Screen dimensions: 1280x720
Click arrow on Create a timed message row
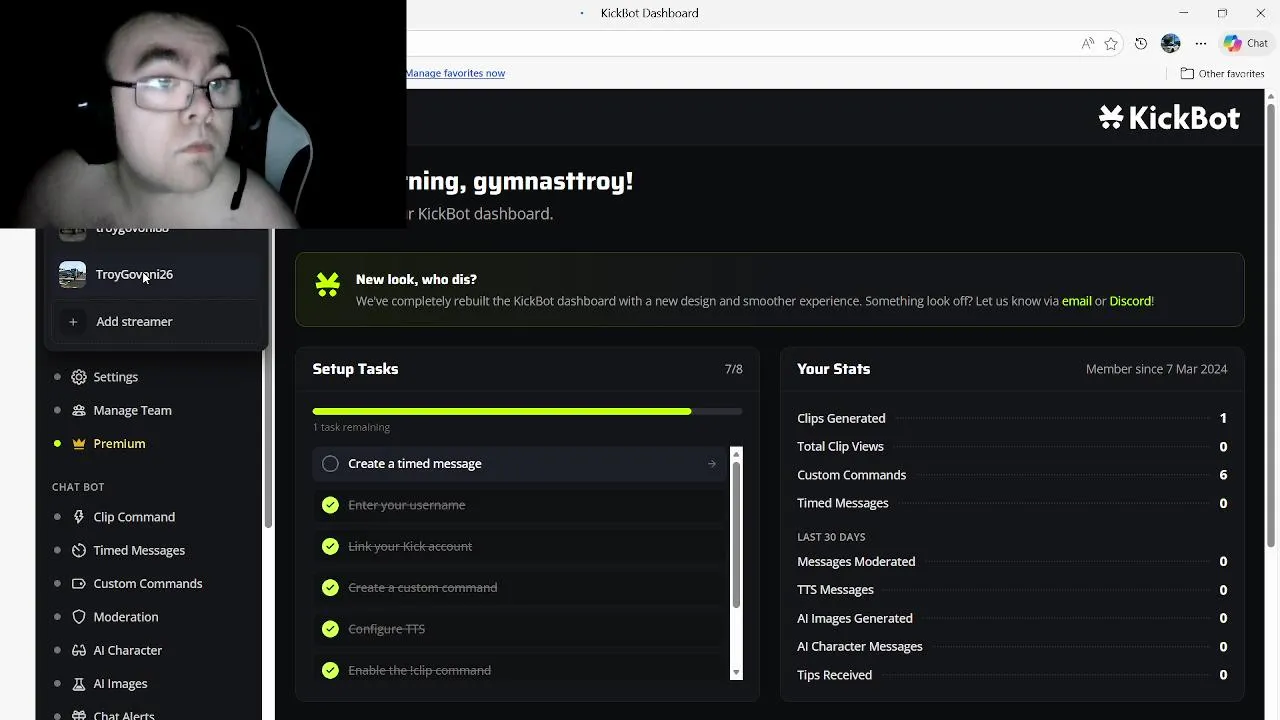[x=712, y=464]
